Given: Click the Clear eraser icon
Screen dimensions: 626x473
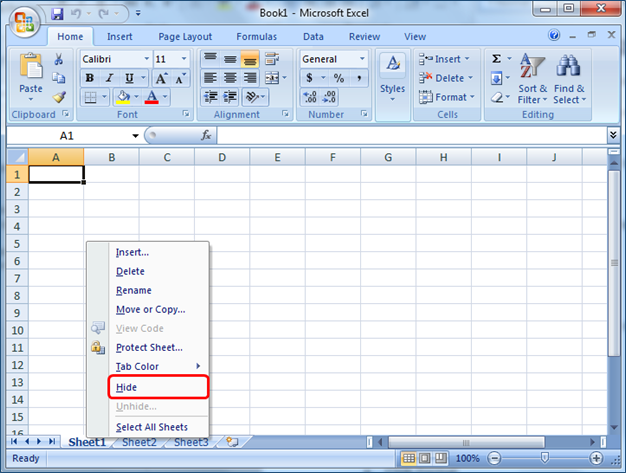Looking at the screenshot, I should click(497, 97).
